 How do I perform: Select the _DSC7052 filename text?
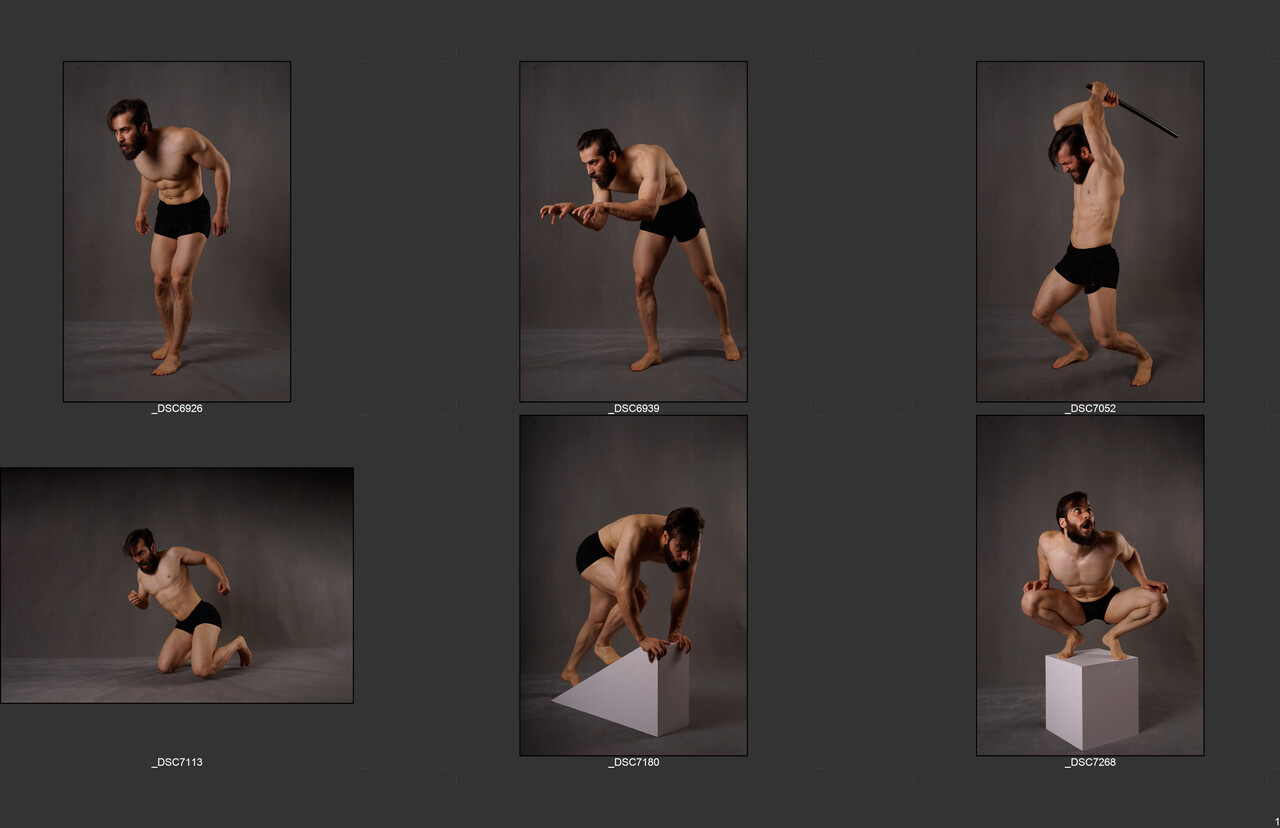(x=1090, y=409)
